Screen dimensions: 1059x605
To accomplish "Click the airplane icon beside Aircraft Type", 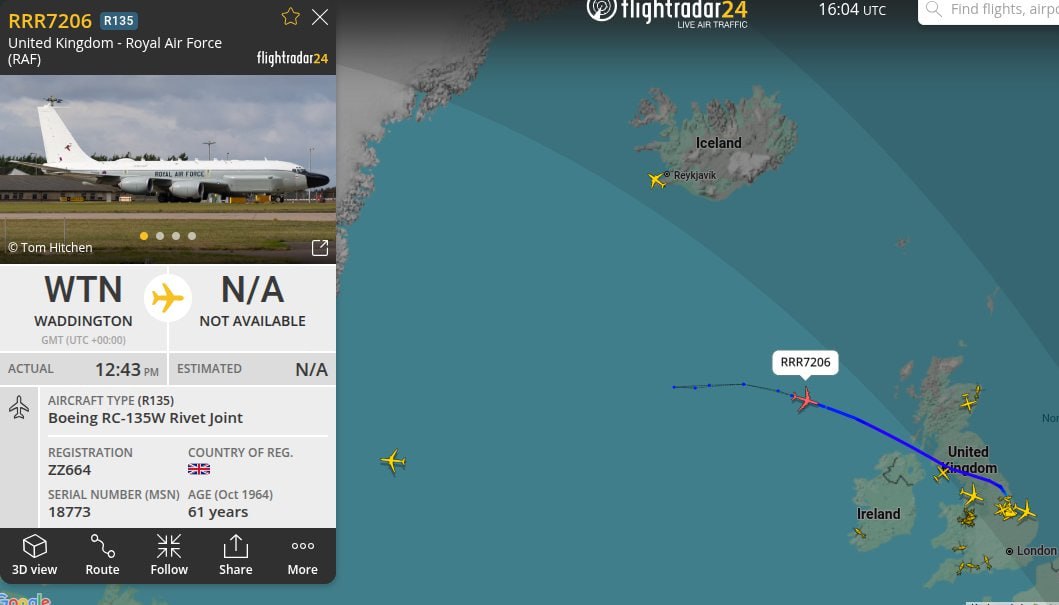I will [x=19, y=407].
